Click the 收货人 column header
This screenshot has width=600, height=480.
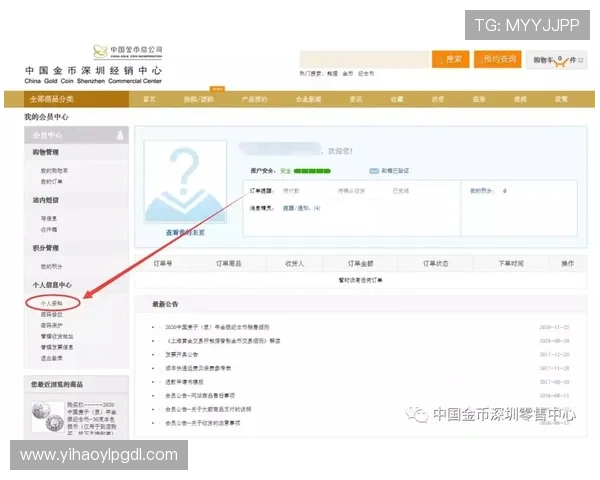[x=294, y=263]
